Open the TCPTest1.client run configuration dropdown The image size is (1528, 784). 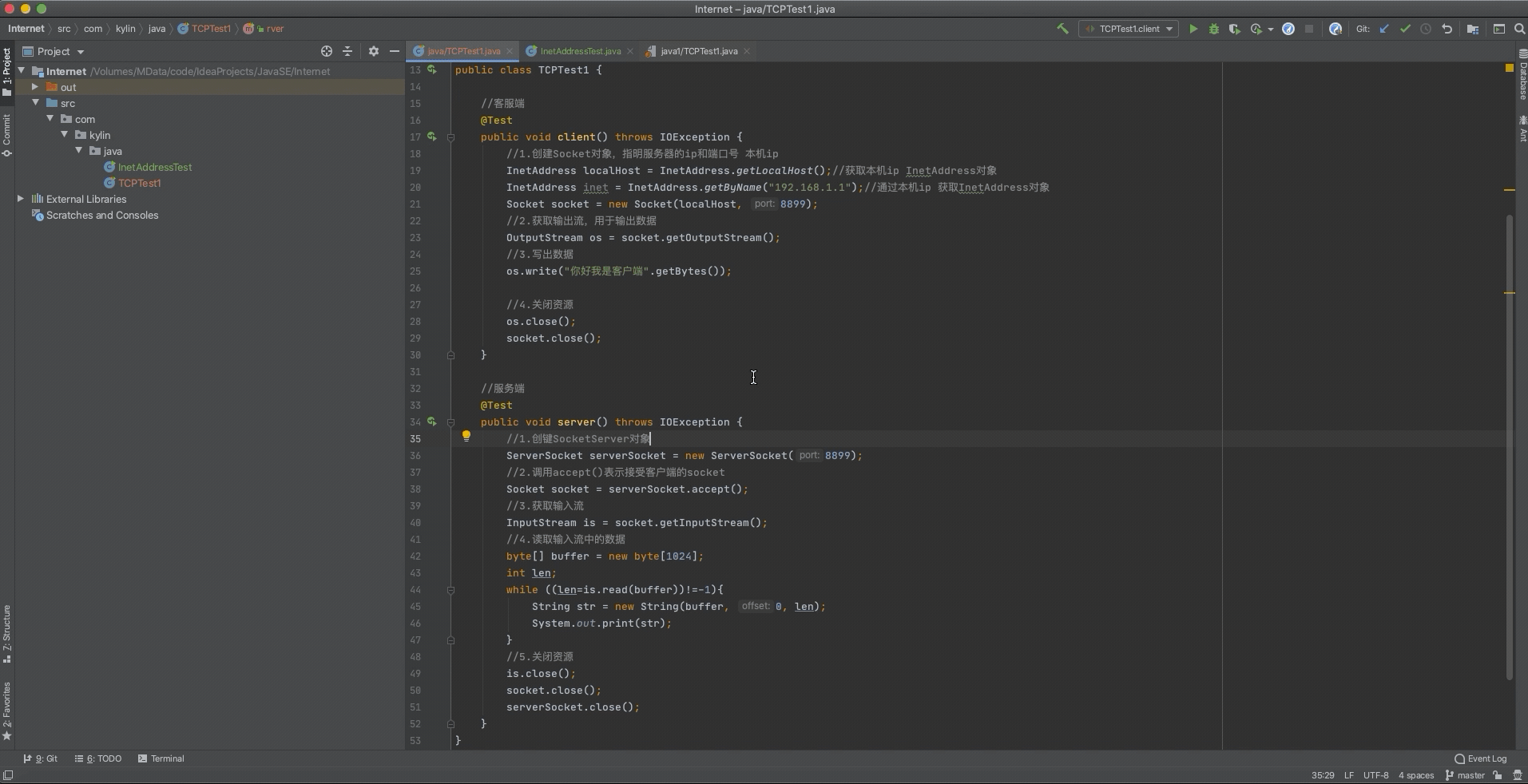click(x=1128, y=29)
